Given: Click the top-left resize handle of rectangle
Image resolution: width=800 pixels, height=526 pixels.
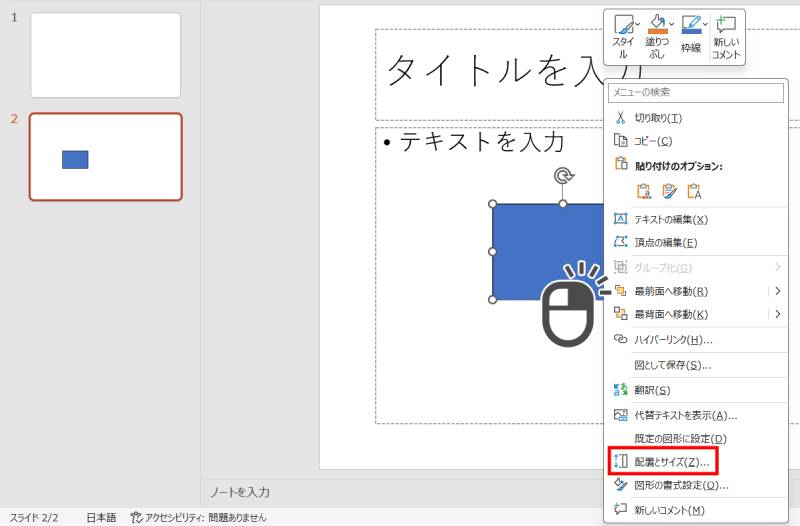Looking at the screenshot, I should coord(492,204).
